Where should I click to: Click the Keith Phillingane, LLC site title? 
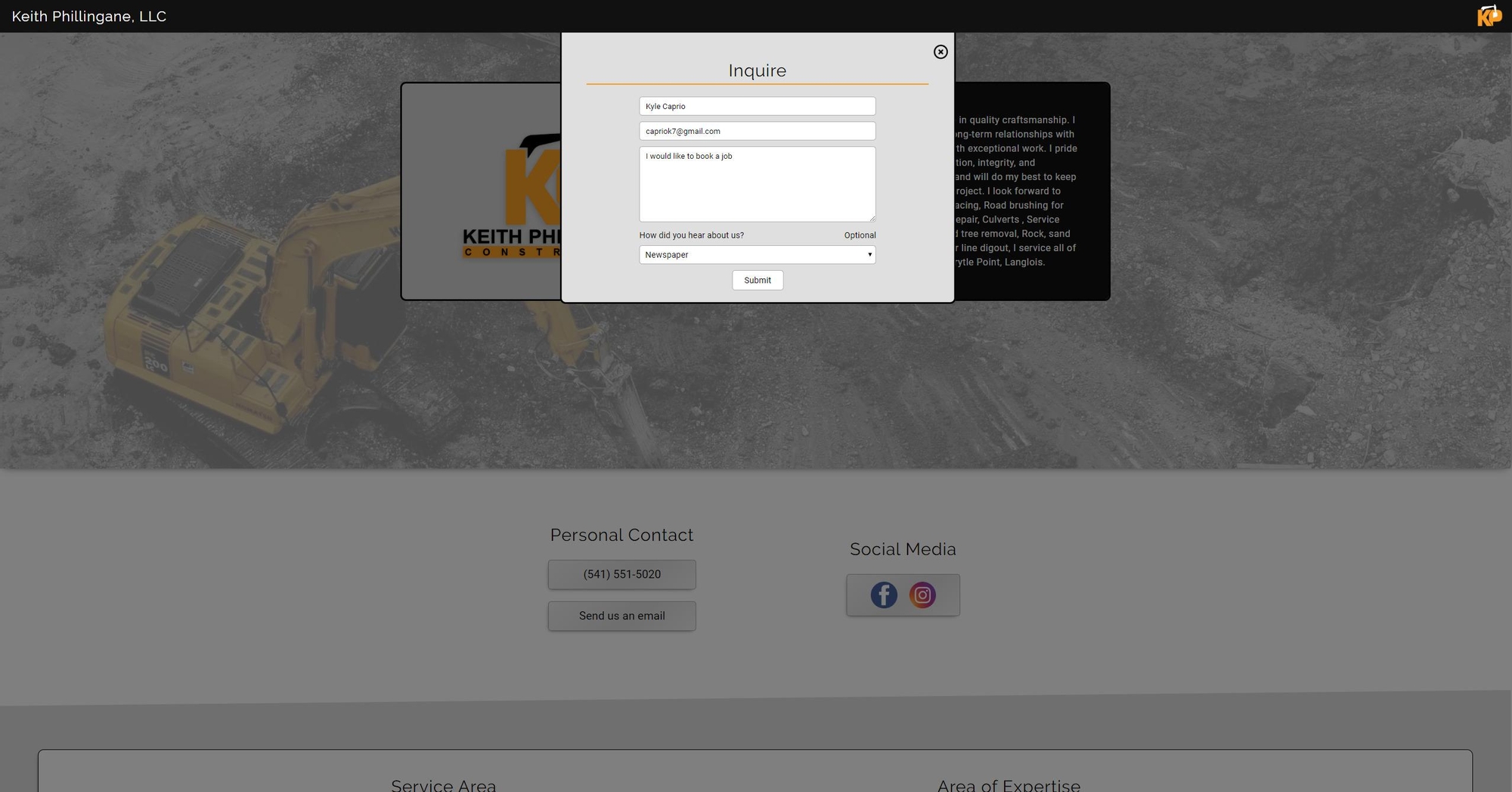point(89,17)
